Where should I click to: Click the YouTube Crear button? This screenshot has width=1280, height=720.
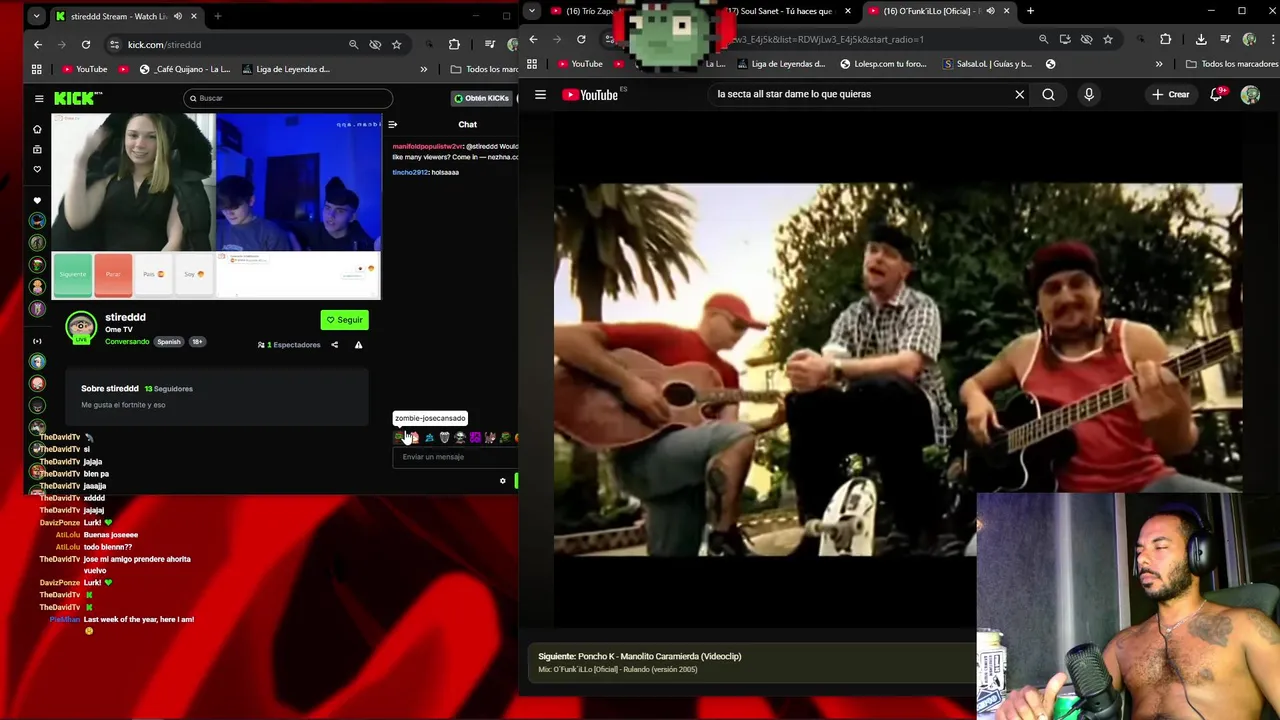click(x=1171, y=95)
